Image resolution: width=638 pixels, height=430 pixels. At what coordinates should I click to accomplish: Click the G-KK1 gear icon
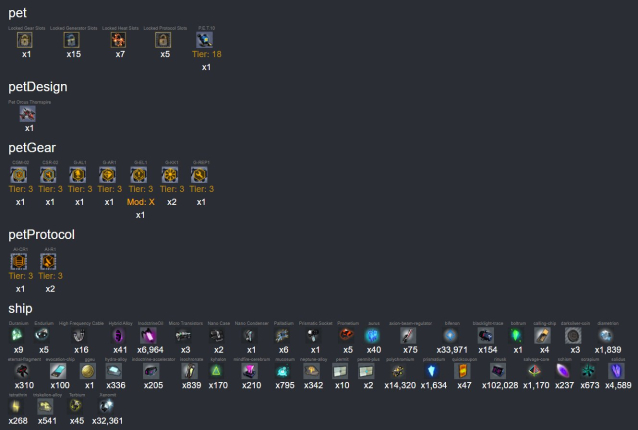click(171, 174)
